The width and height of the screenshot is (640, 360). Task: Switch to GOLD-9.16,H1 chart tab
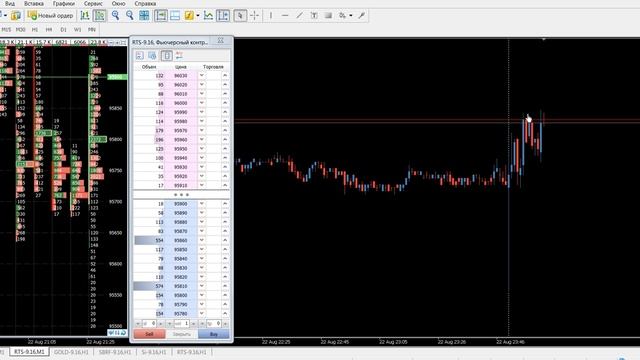pyautogui.click(x=71, y=352)
